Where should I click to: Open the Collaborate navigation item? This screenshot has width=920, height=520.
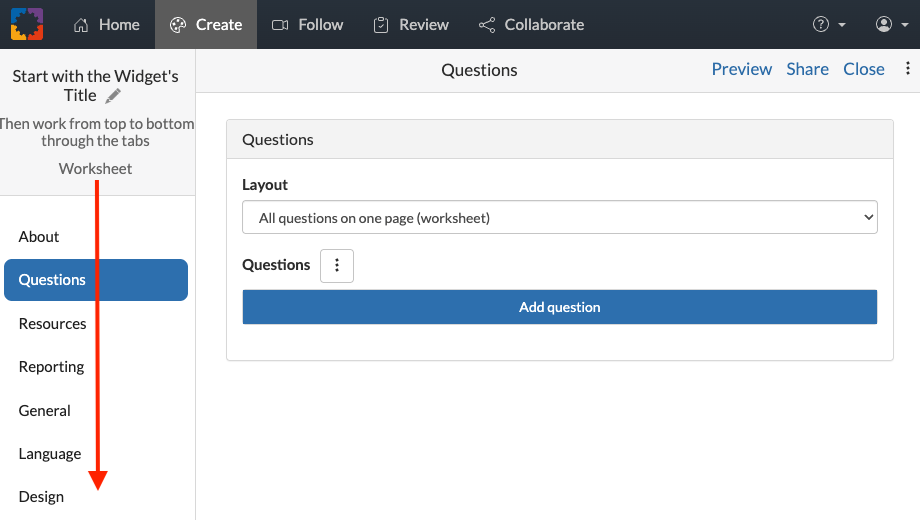pyautogui.click(x=531, y=25)
